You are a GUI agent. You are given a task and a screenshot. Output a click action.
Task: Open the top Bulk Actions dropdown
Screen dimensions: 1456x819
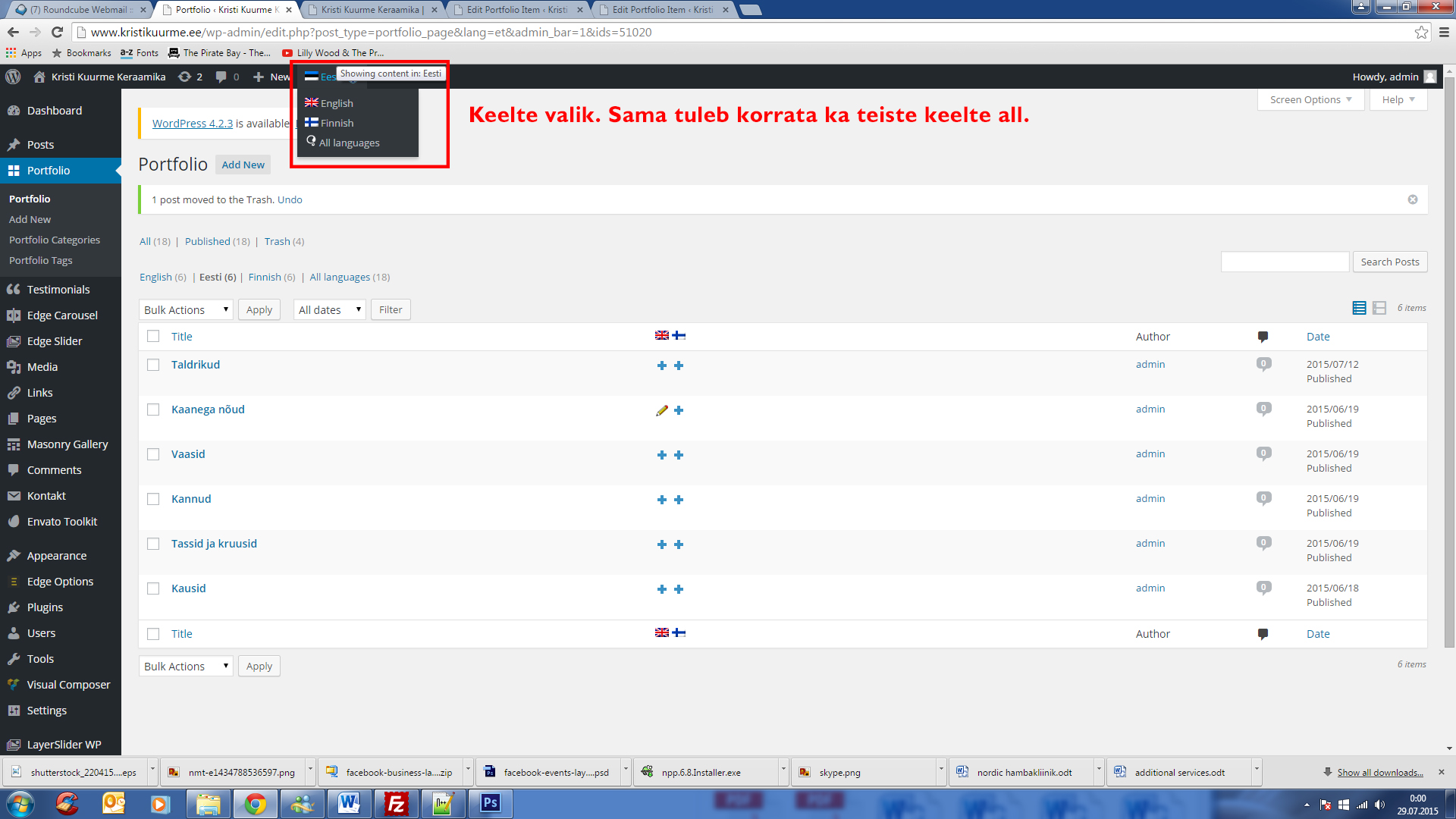click(x=186, y=309)
